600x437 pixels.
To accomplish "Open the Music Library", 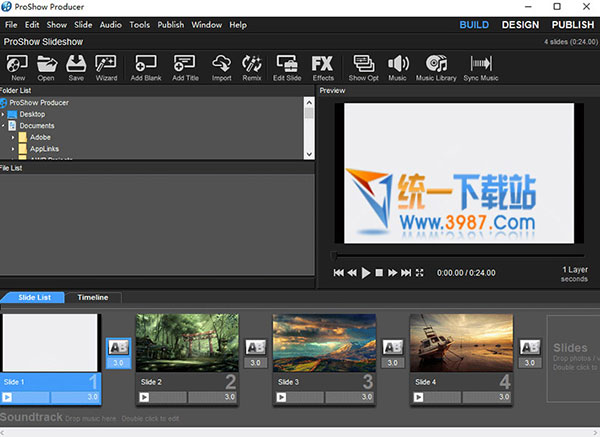I will coord(436,68).
